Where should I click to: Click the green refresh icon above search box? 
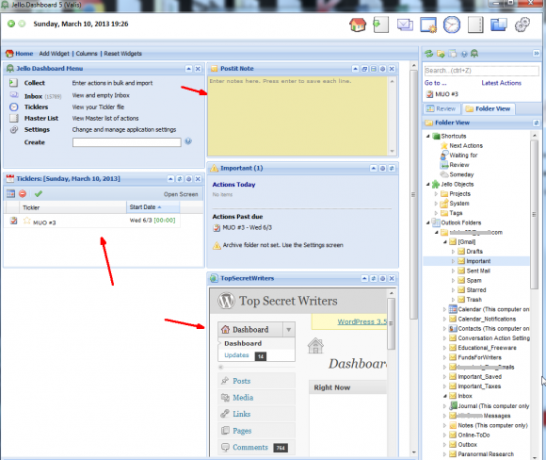[429, 54]
